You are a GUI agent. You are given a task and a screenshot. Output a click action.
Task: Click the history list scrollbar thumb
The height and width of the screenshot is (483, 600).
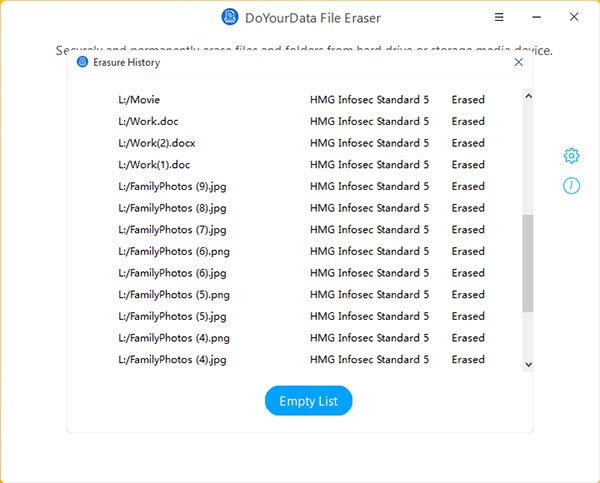coord(528,263)
